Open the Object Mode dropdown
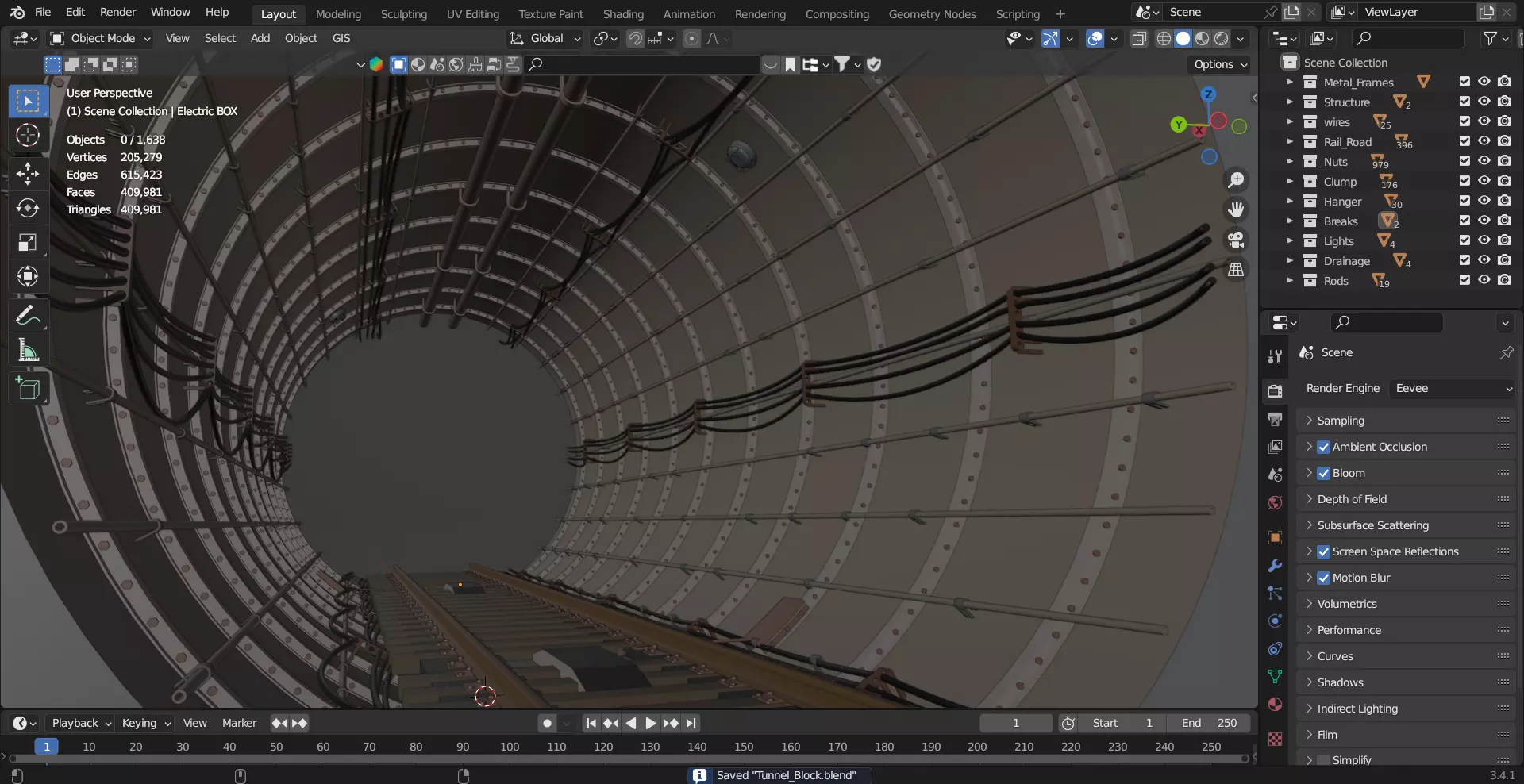 click(100, 38)
